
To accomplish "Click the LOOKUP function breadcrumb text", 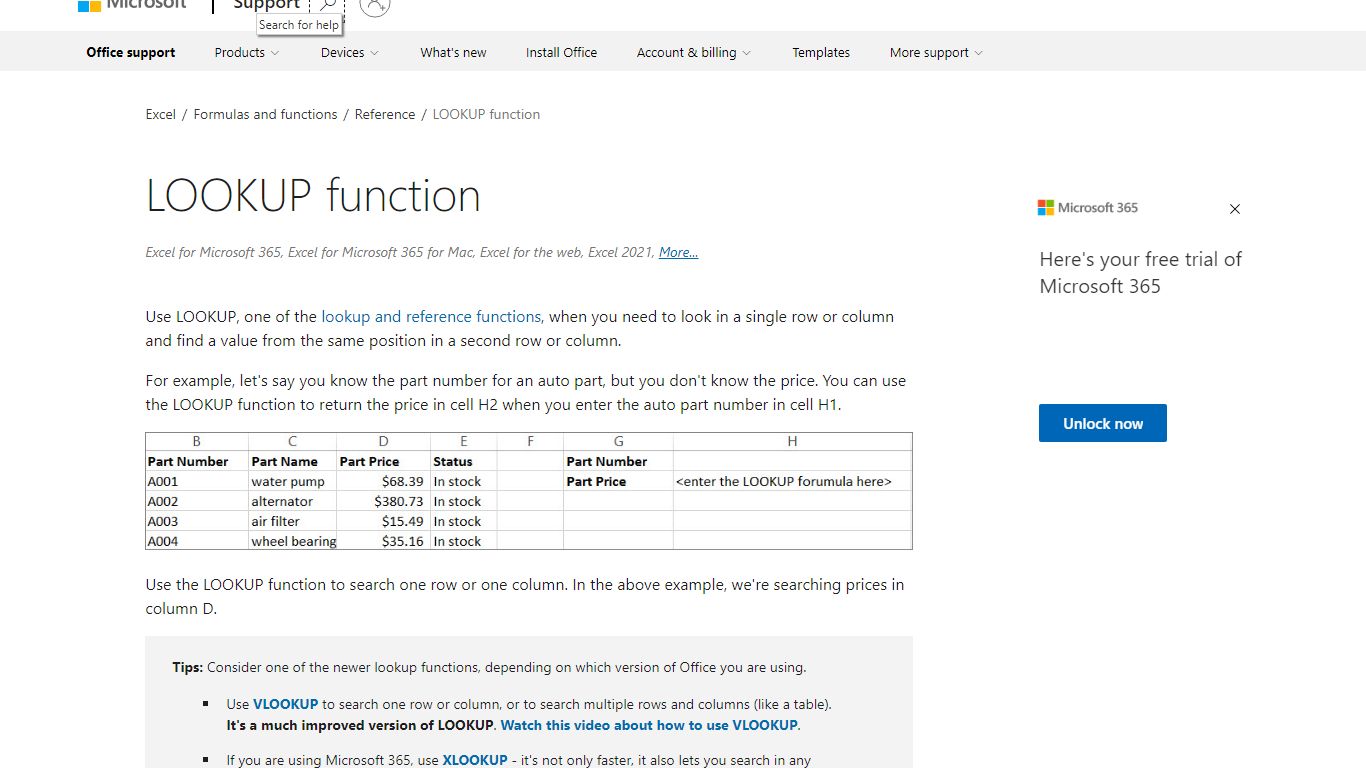I will (x=486, y=114).
